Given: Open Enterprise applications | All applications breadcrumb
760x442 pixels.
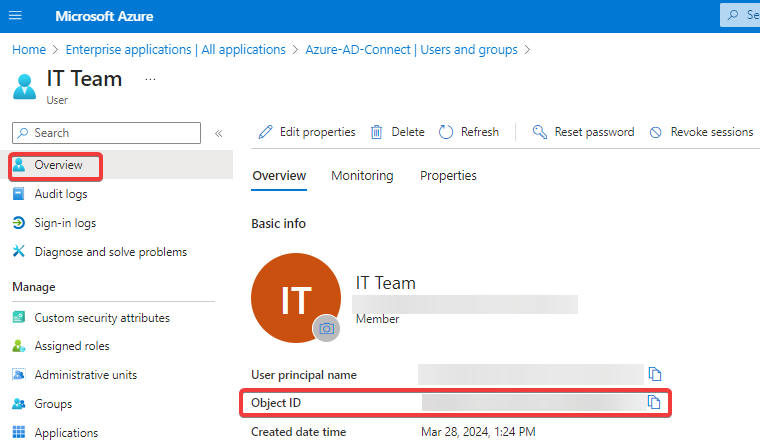Looking at the screenshot, I should click(175, 50).
